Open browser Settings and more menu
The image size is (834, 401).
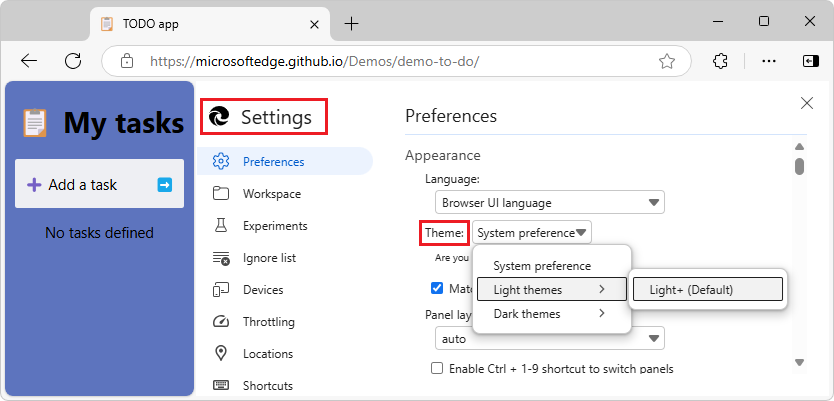[x=769, y=61]
